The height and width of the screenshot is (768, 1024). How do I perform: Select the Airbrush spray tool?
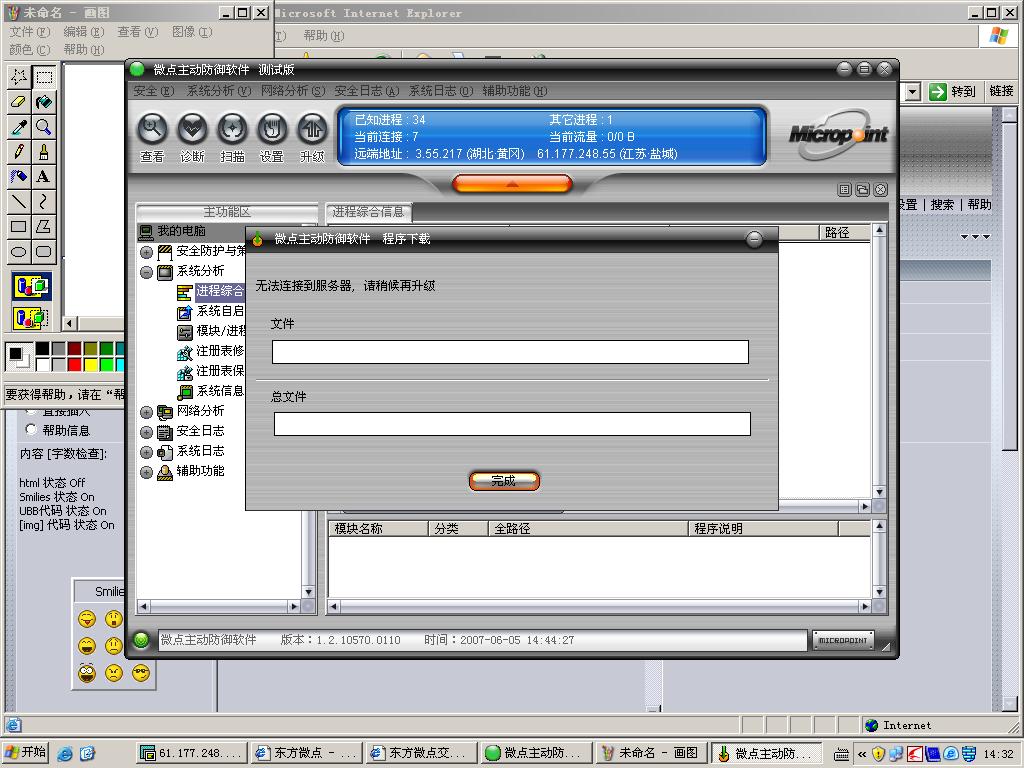(x=18, y=176)
